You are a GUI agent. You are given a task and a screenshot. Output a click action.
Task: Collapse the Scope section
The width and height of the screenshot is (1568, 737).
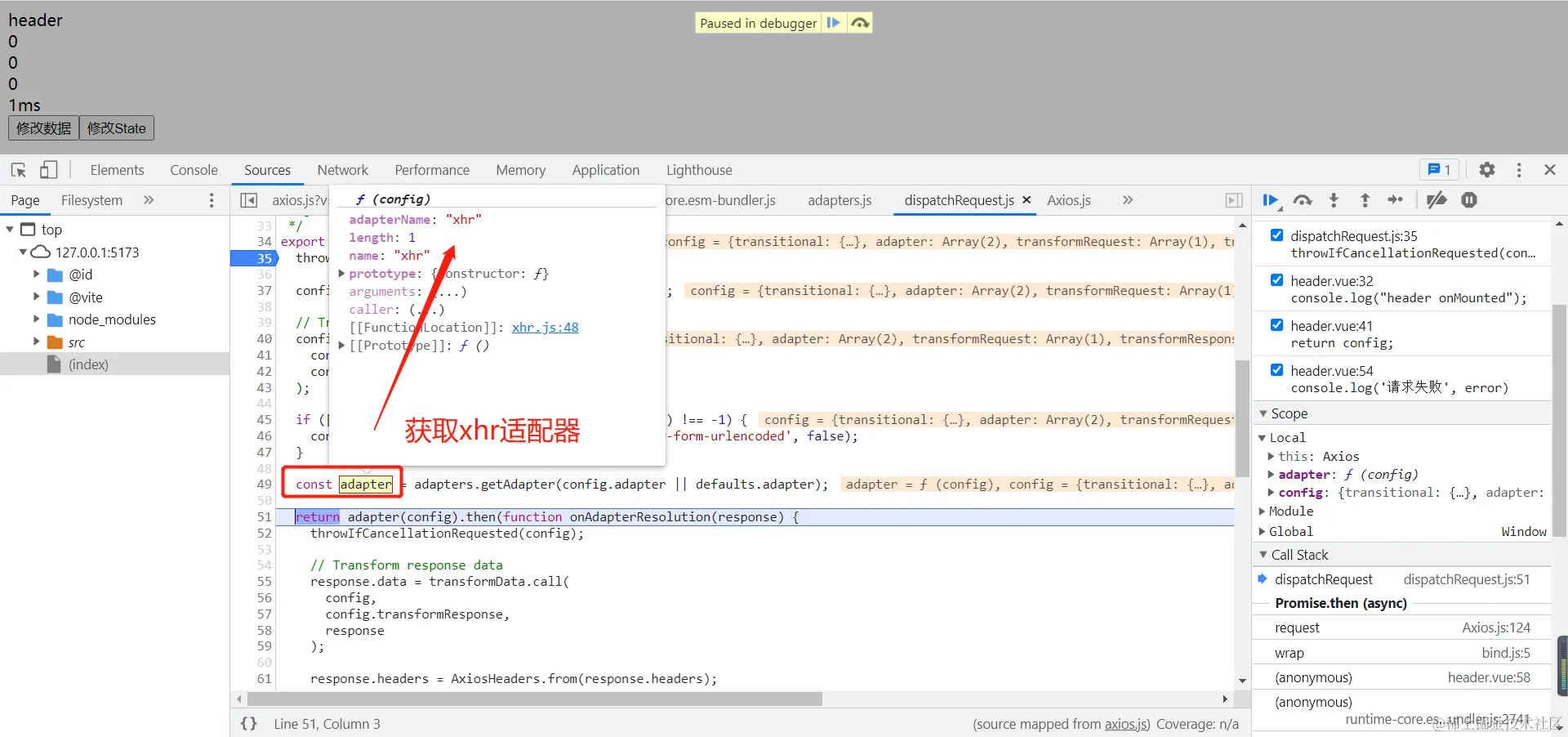[1263, 414]
